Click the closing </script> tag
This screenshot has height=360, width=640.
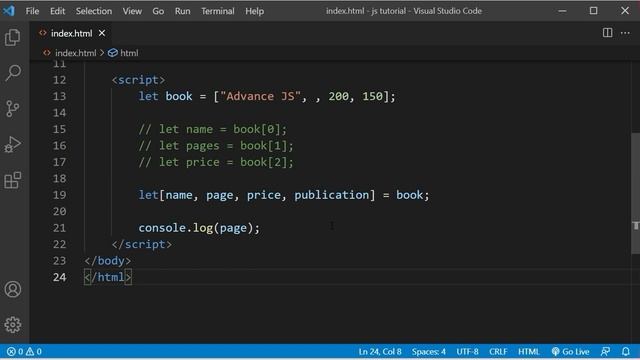tap(142, 244)
